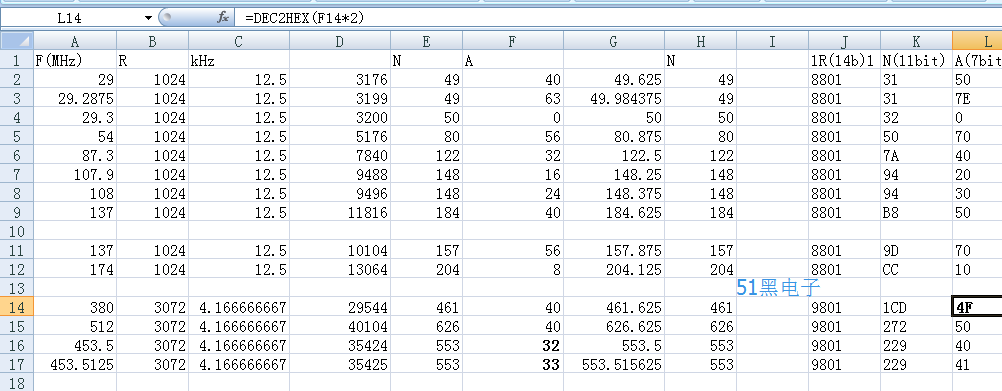Image resolution: width=1002 pixels, height=391 pixels.
Task: Select cell with value 10104
Action: (339, 250)
